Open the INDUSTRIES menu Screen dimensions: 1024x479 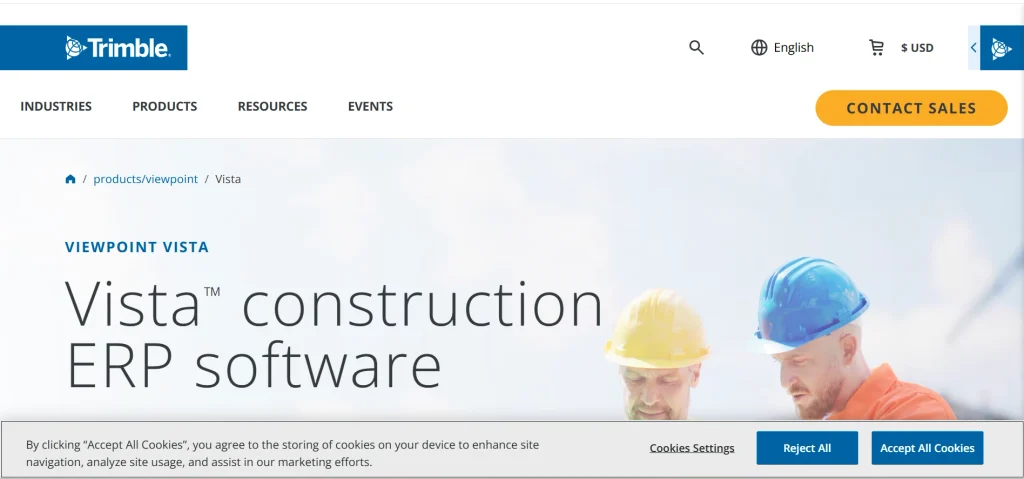coord(56,107)
